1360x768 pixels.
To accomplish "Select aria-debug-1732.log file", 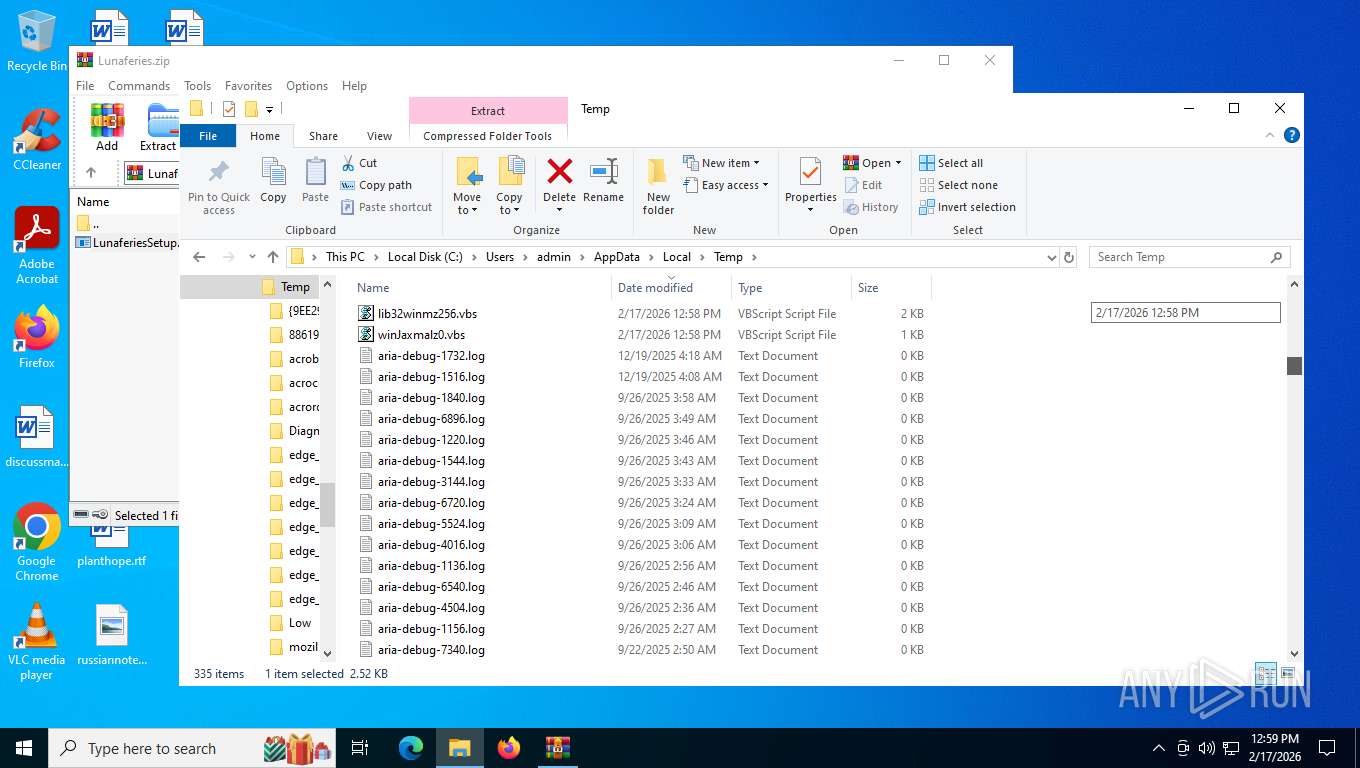I will [x=431, y=355].
